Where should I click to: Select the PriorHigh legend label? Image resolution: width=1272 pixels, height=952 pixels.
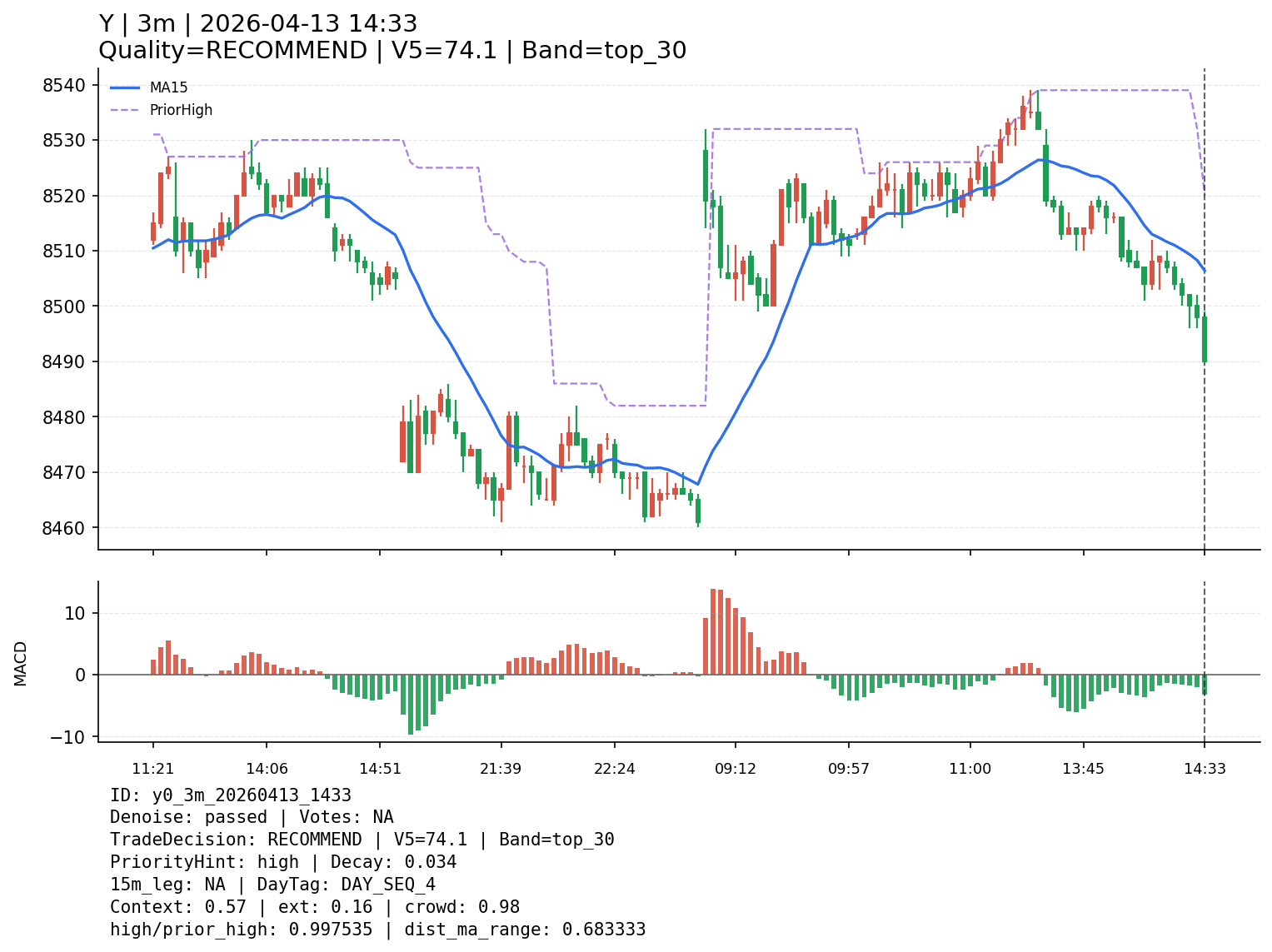181,110
